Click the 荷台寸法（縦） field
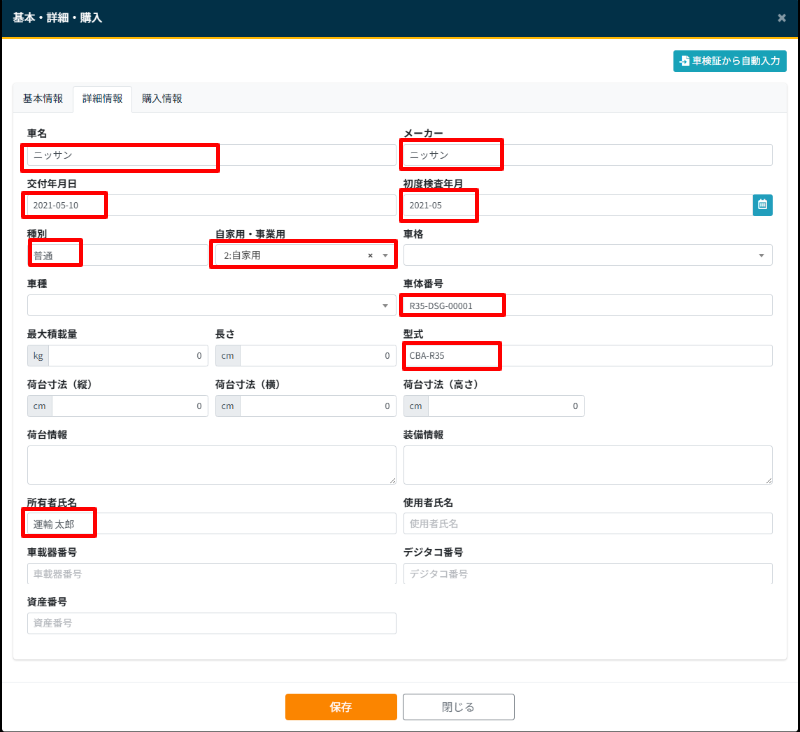 tap(130, 406)
